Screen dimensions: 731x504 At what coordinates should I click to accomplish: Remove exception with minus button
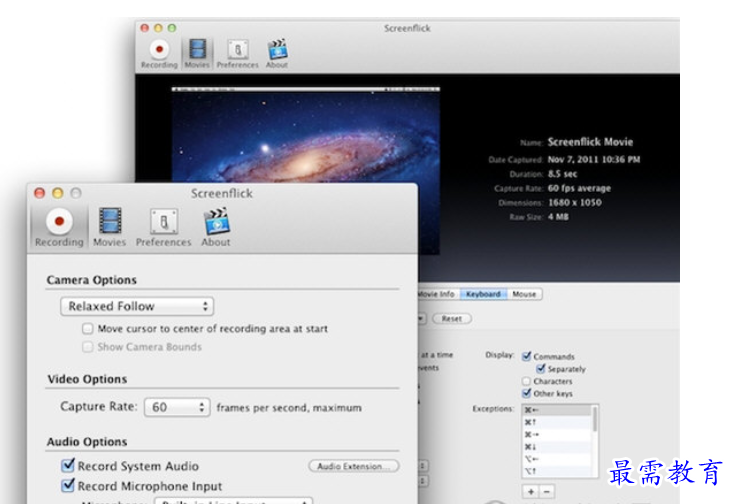click(x=546, y=491)
